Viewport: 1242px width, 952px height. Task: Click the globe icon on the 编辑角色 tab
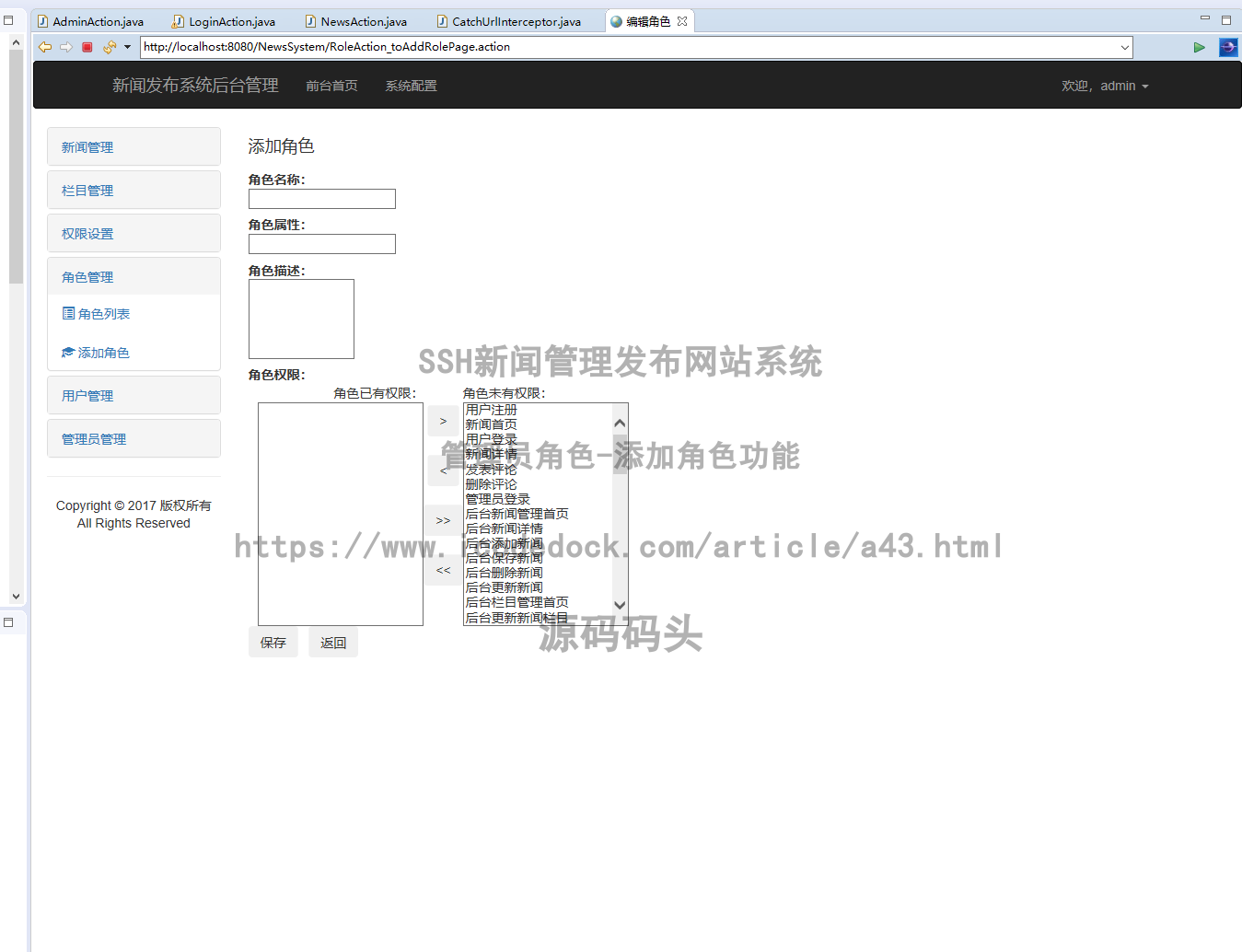coord(615,20)
